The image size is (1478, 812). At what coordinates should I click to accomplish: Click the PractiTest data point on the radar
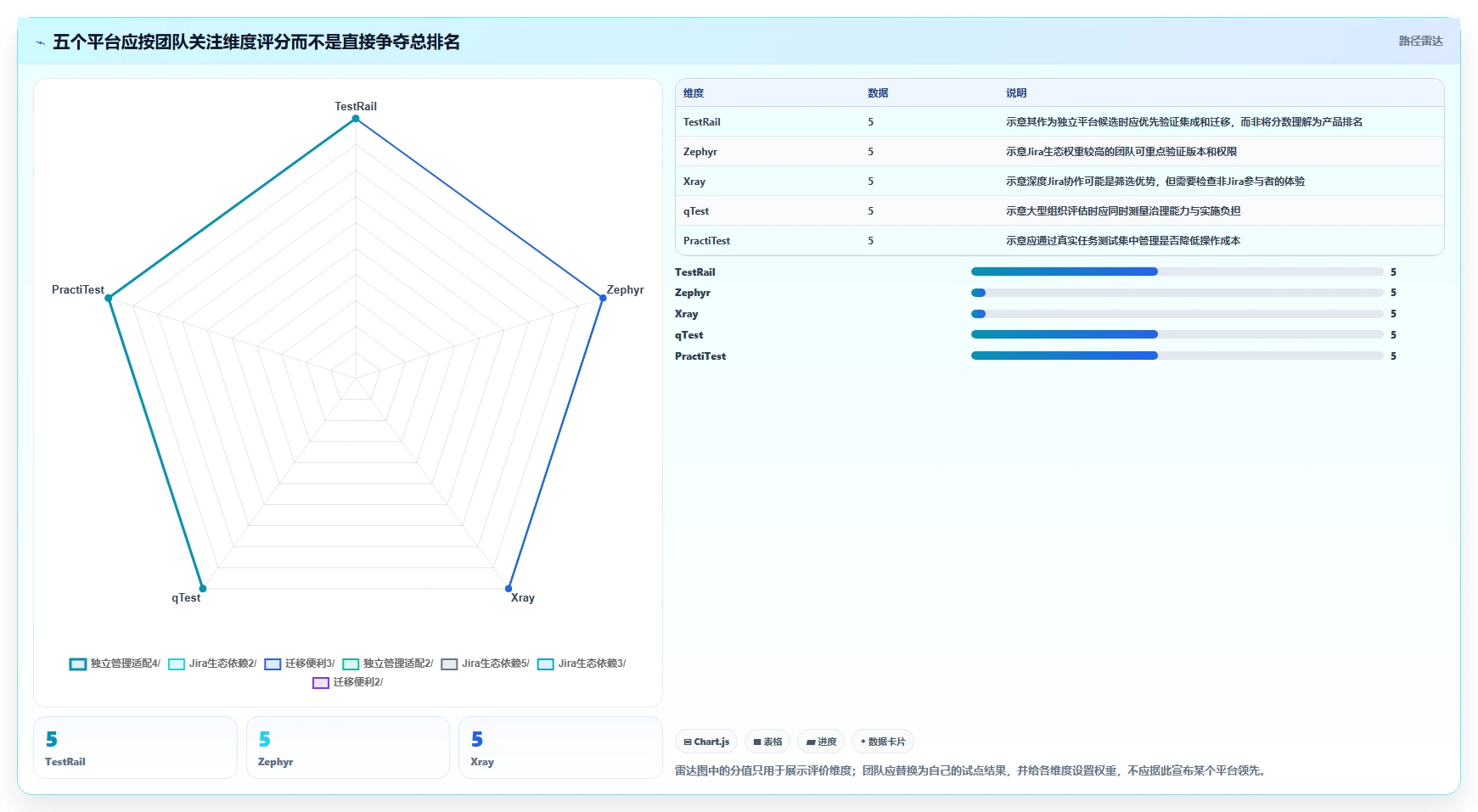109,298
